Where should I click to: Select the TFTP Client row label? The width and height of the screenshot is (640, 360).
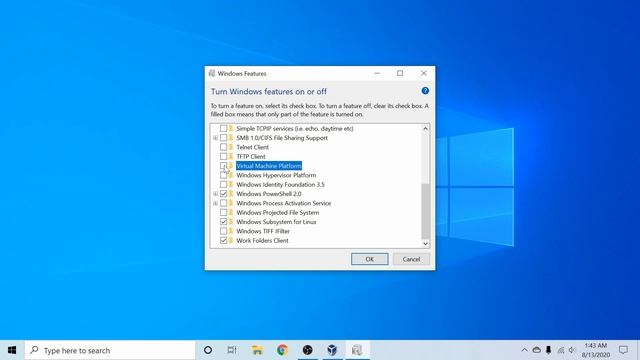tap(251, 156)
